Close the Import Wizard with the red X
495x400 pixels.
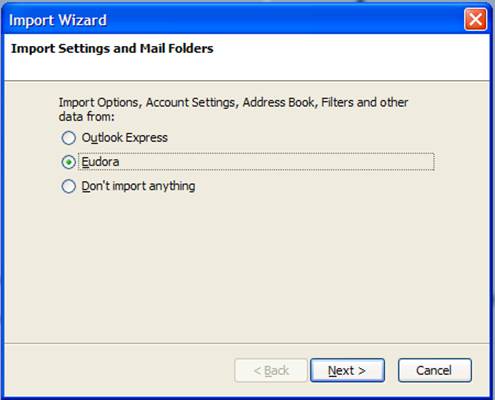tap(475, 20)
